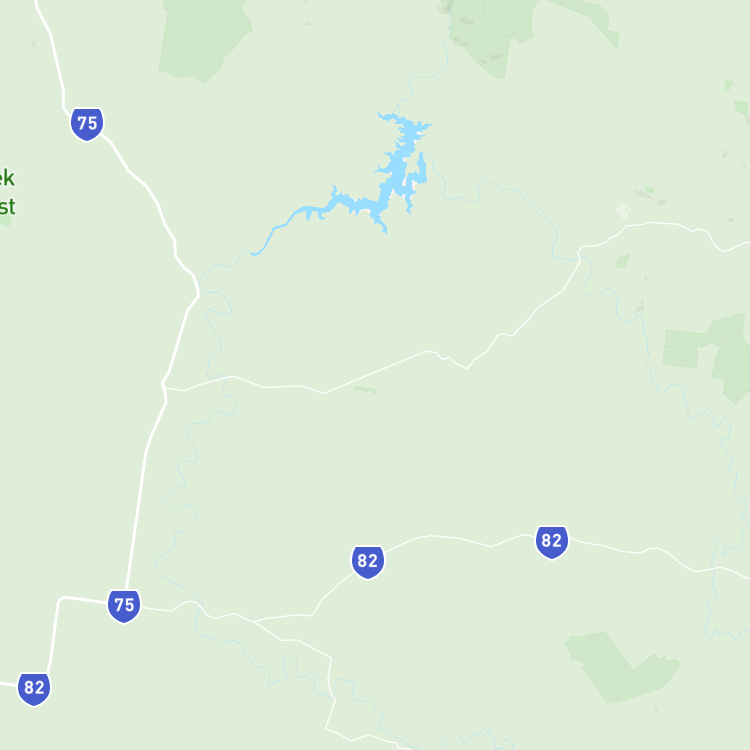The width and height of the screenshot is (750, 750).
Task: Select the central route 82 shield
Action: (368, 562)
